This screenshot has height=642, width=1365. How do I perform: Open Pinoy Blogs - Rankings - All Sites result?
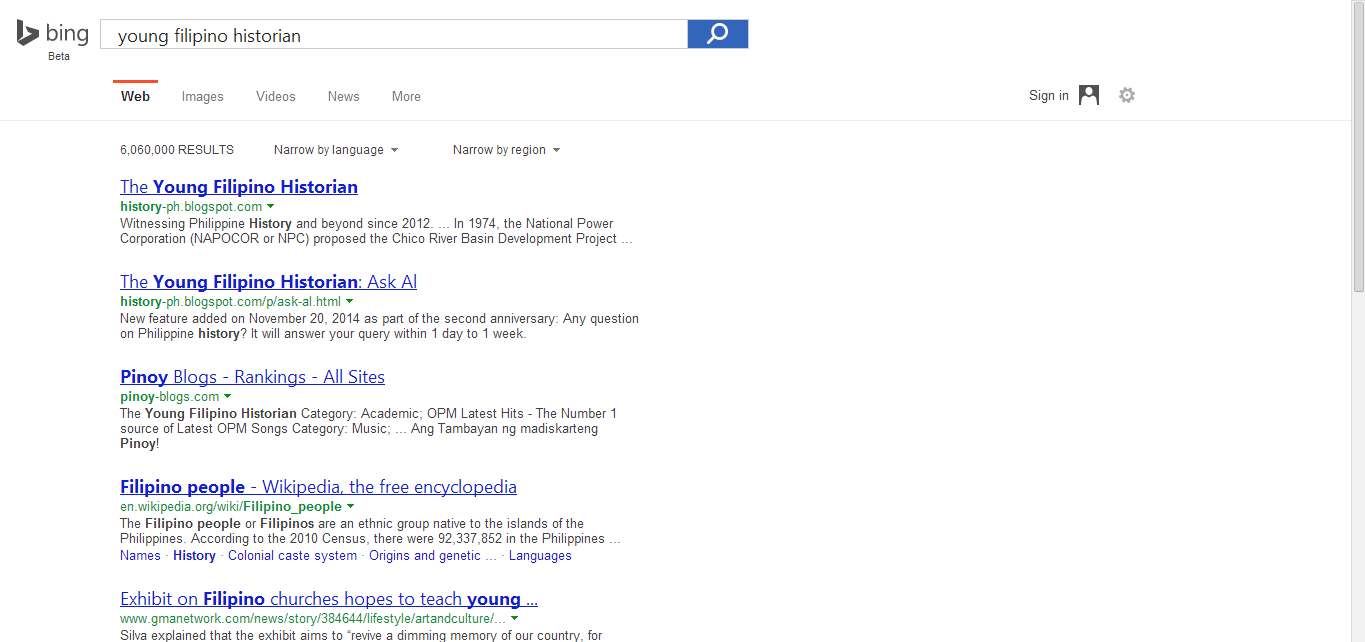252,377
